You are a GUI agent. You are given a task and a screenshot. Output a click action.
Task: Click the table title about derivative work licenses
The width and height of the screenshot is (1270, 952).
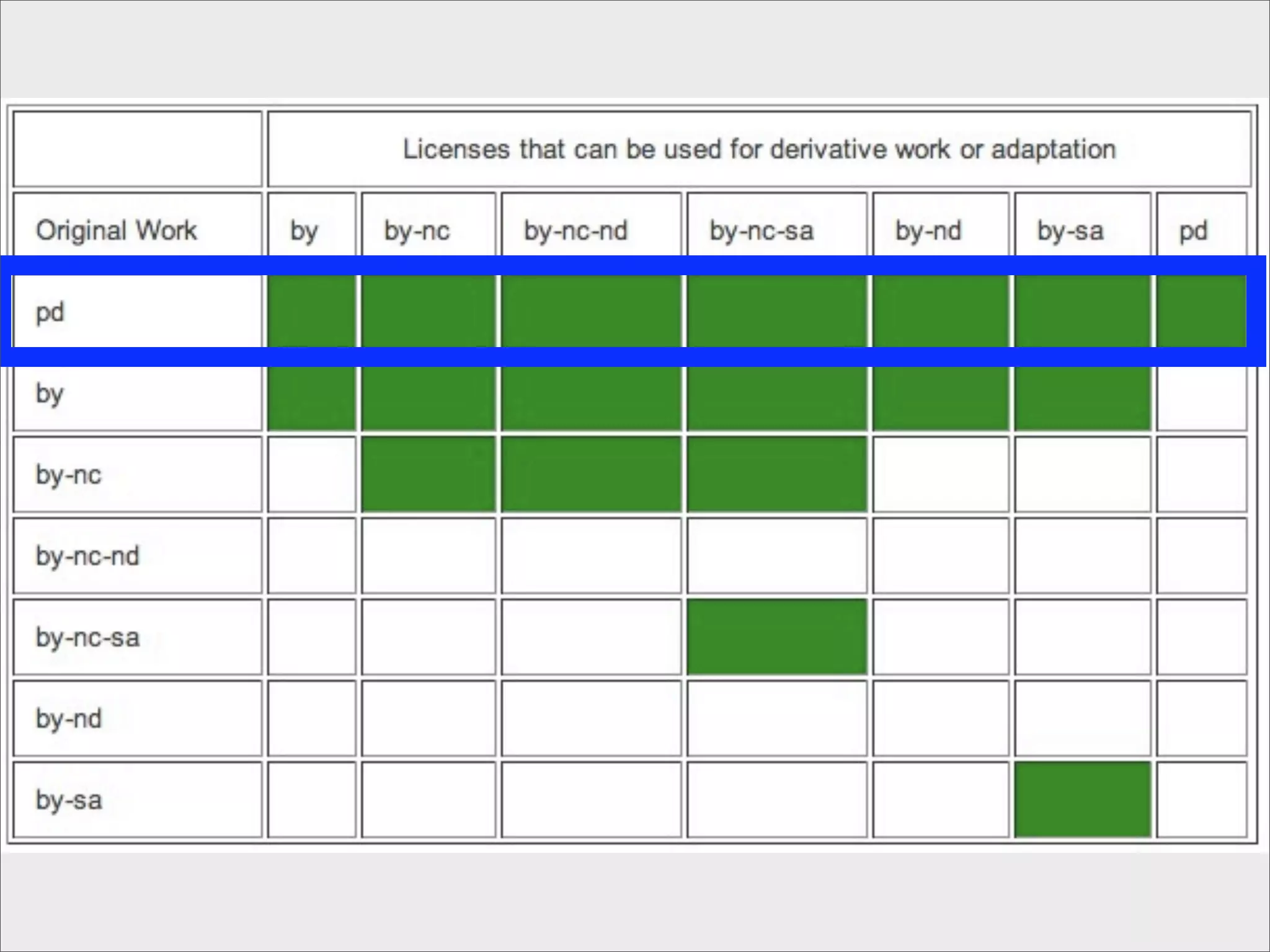coord(759,149)
